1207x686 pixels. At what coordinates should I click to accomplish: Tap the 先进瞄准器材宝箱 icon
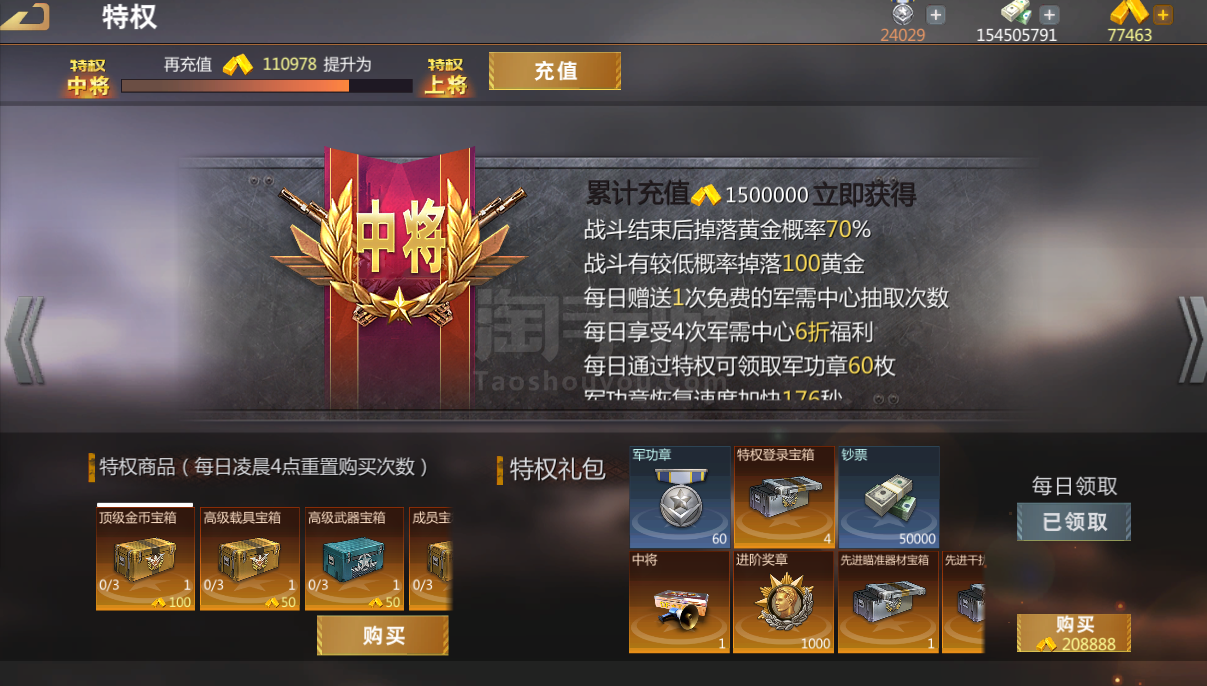coord(889,602)
